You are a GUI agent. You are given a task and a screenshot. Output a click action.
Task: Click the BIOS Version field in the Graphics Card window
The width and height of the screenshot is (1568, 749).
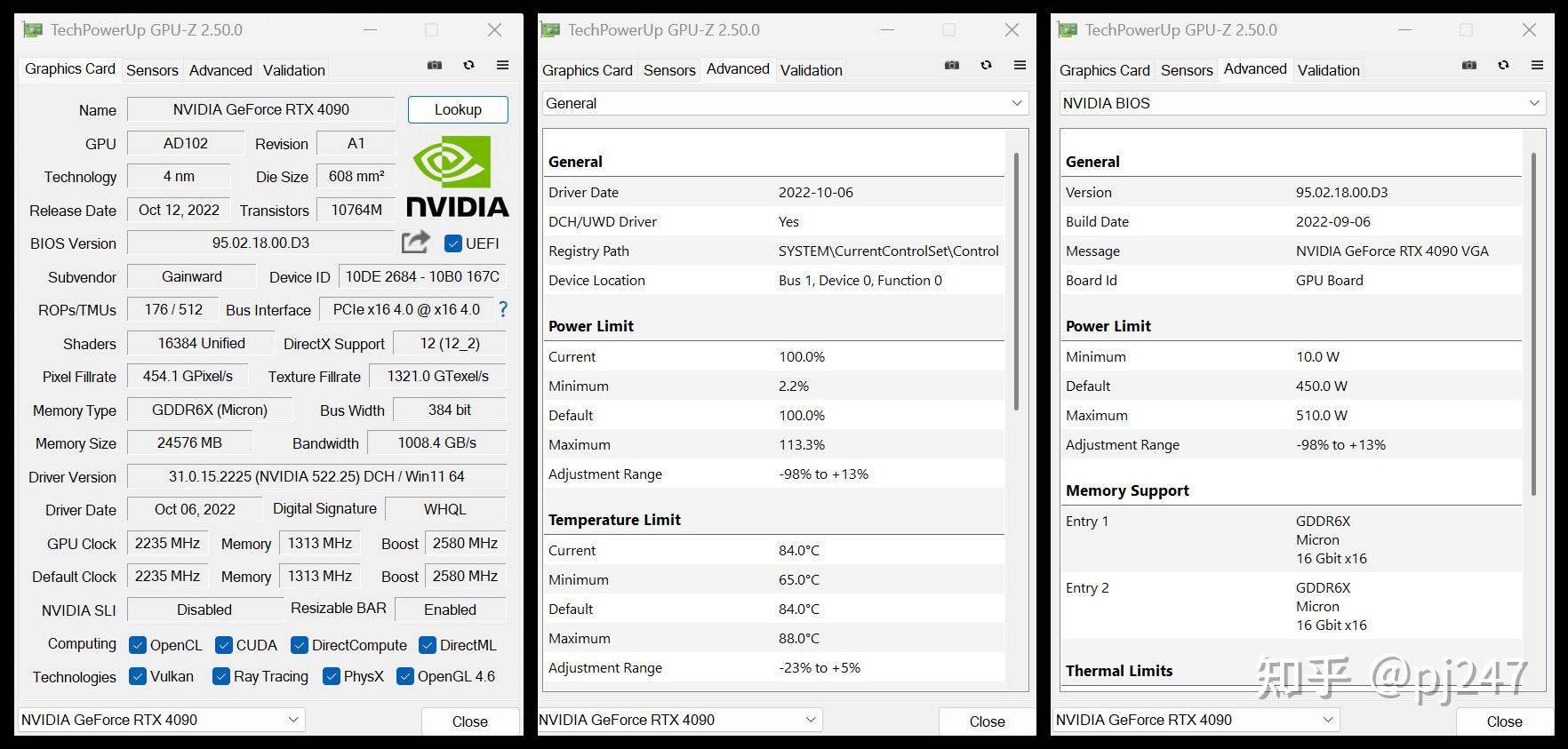click(261, 243)
